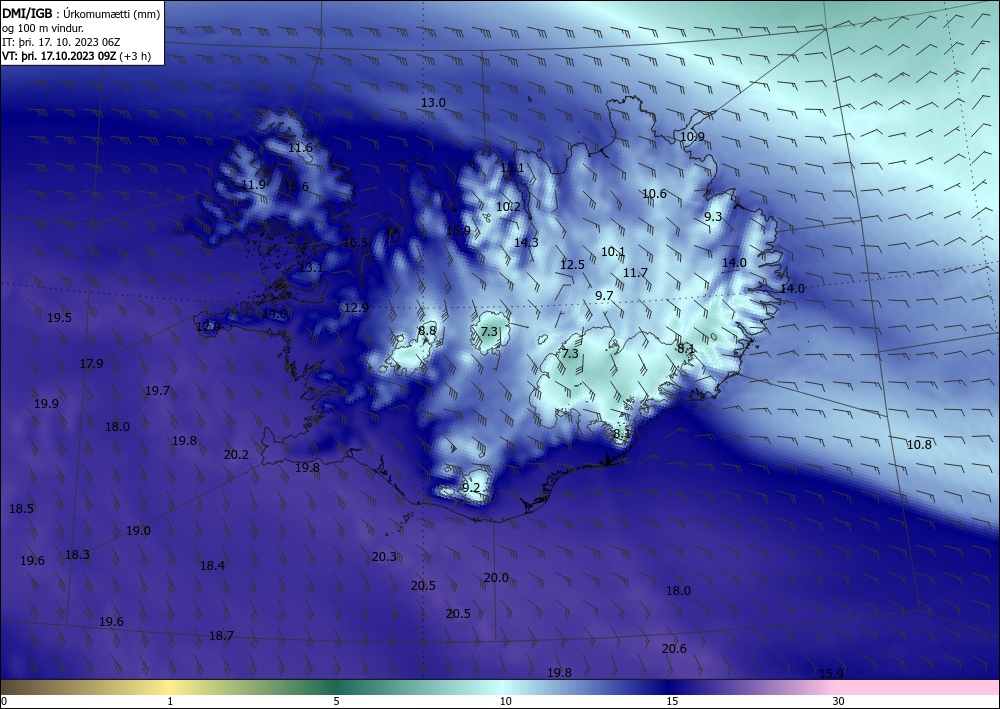The height and width of the screenshot is (709, 1000).
Task: Select the 11.7 value label
Action: (x=635, y=273)
